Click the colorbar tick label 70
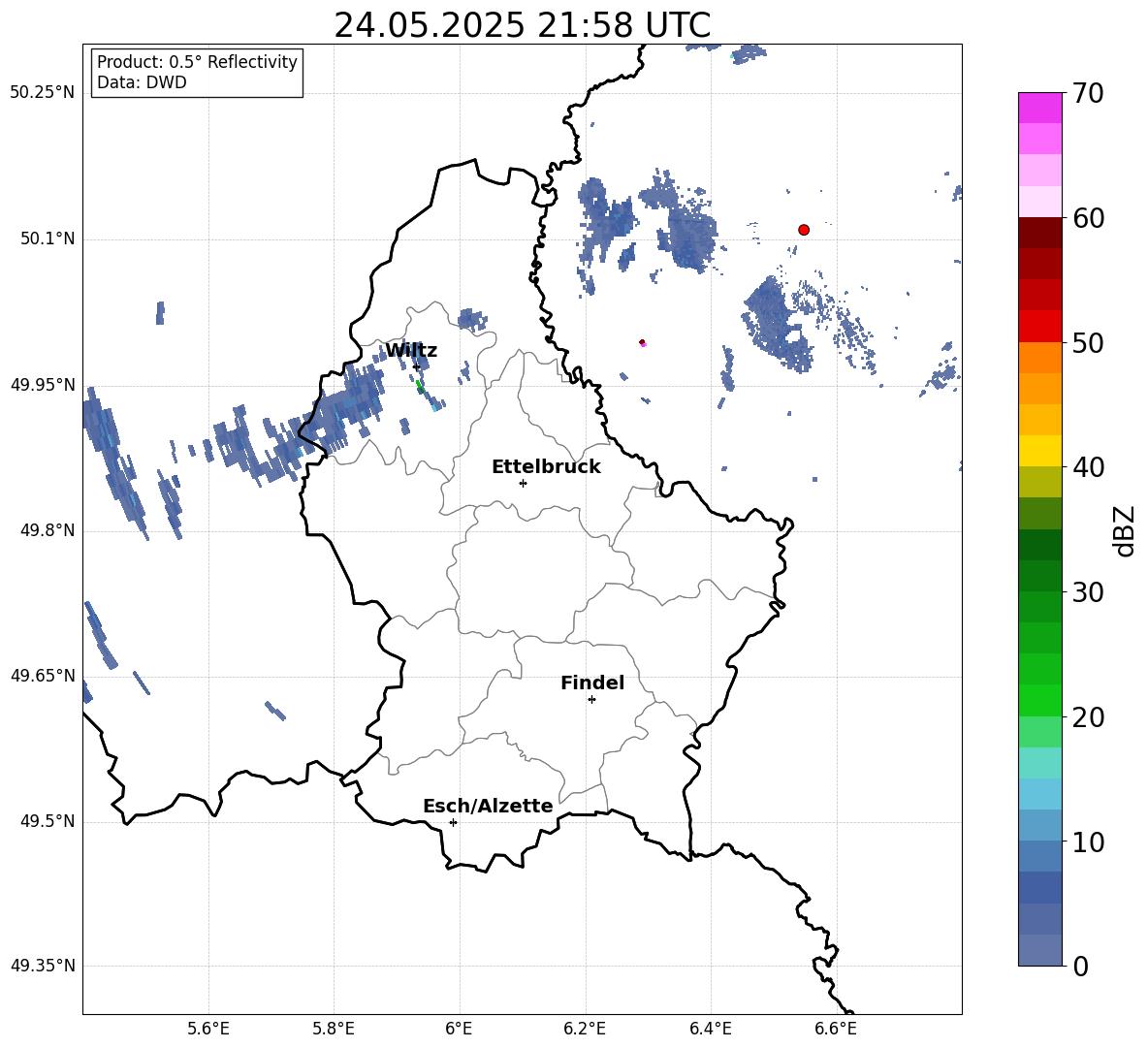The width and height of the screenshot is (1148, 1048). 1088,94
